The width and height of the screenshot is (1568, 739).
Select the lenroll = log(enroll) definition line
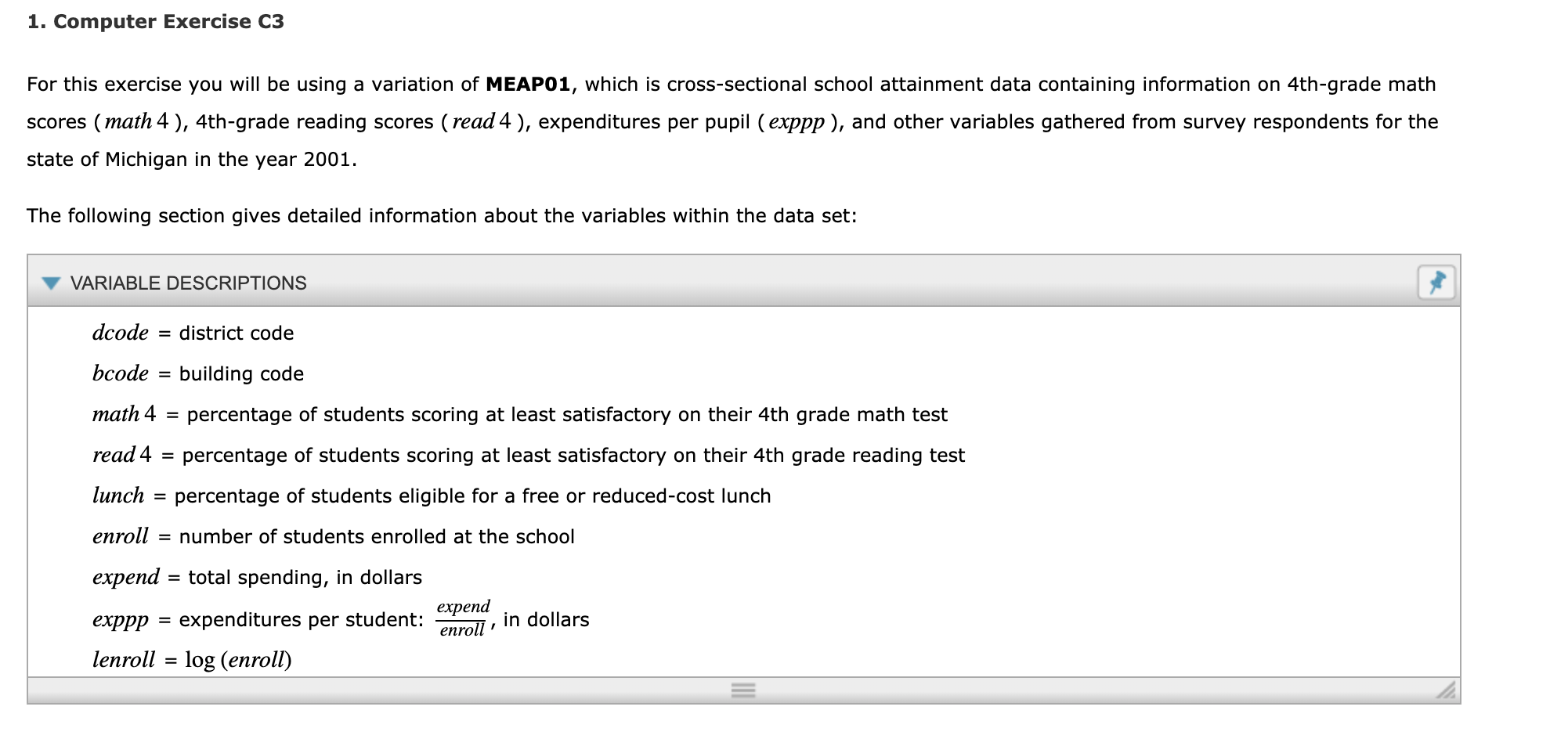point(192,660)
